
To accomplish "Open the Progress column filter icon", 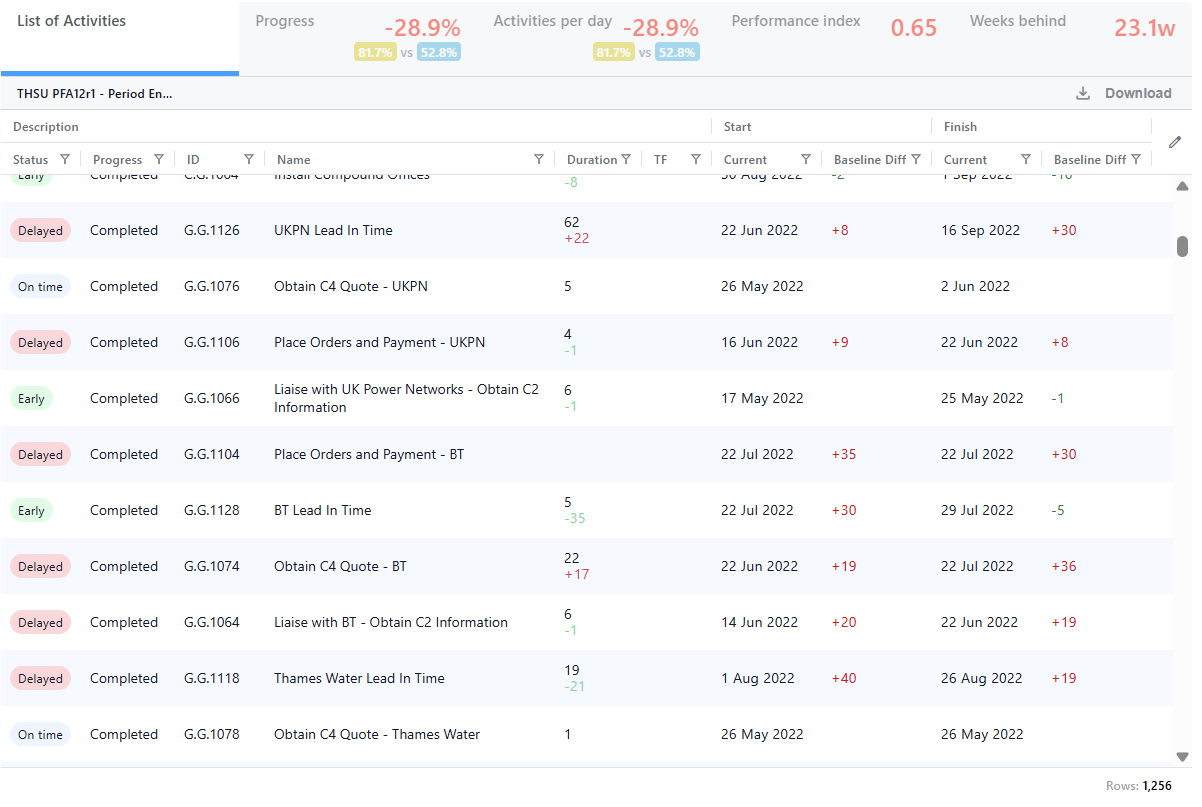I will 158,159.
